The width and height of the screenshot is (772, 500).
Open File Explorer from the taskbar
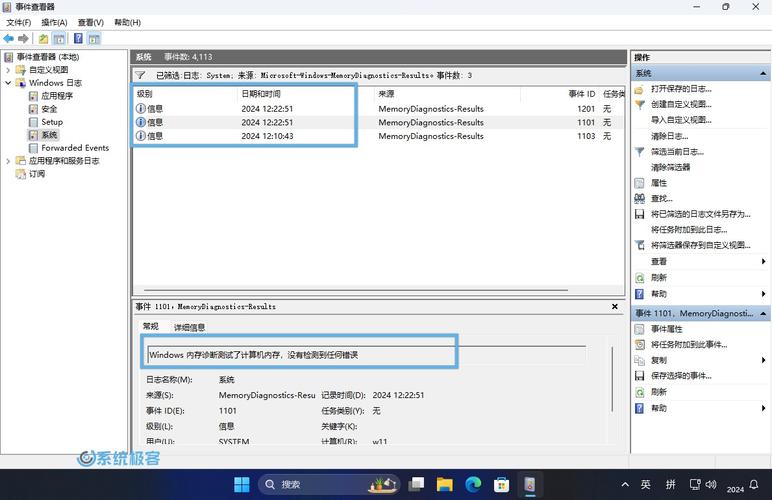[444, 485]
